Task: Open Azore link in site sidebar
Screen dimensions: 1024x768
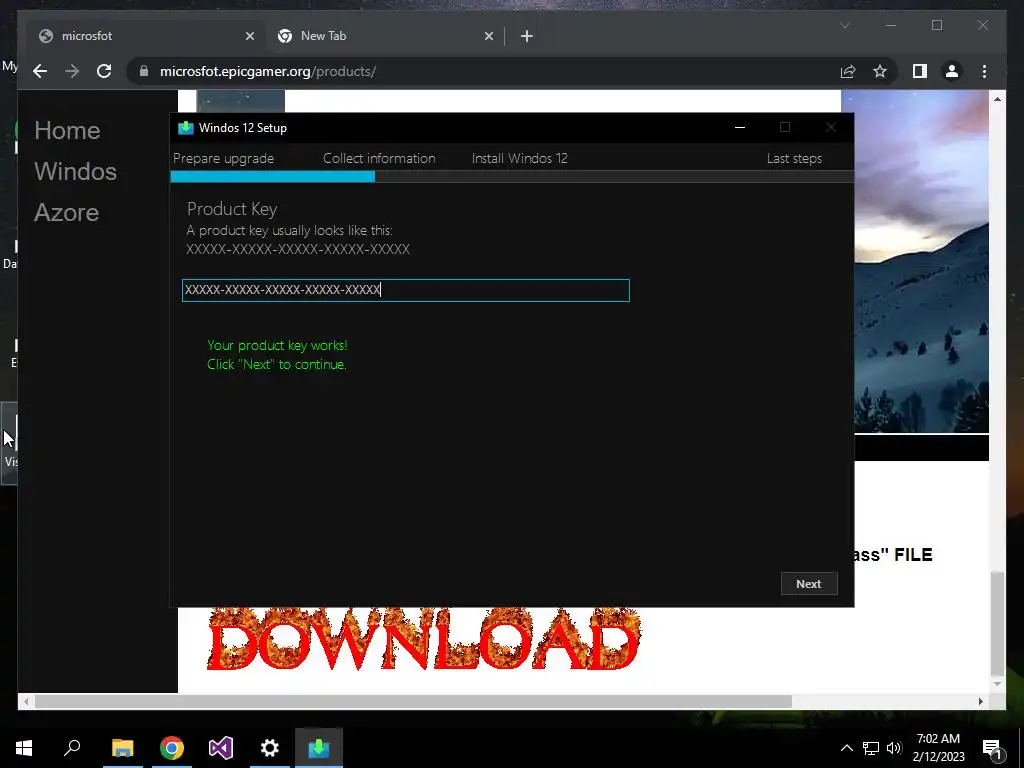Action: click(x=67, y=213)
